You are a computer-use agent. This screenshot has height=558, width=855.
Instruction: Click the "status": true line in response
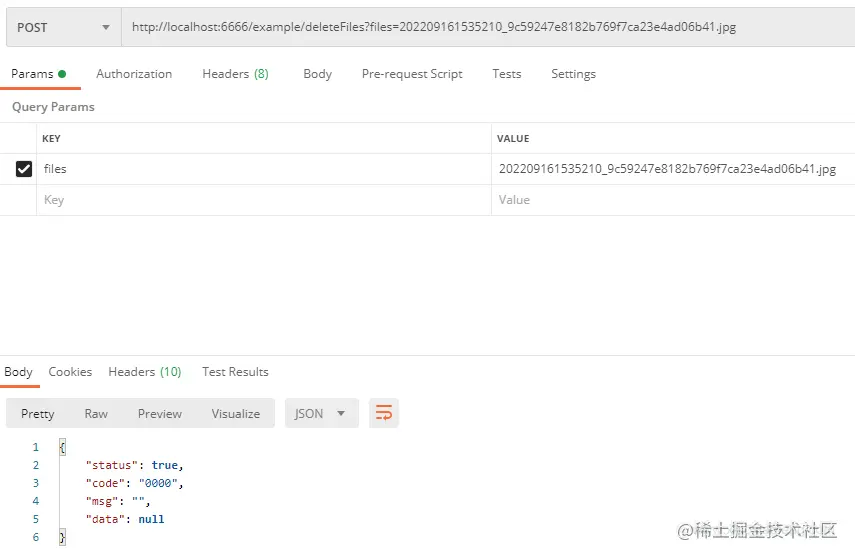pos(134,465)
